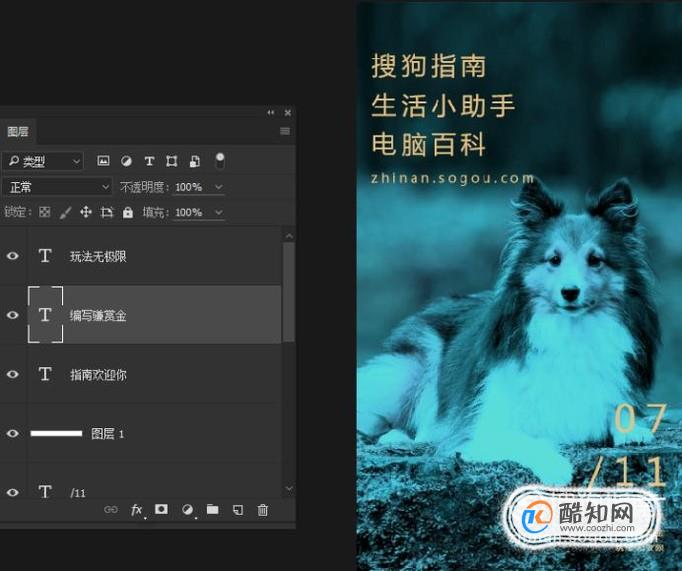This screenshot has width=682, height=571.
Task: Select the /11 layer name
Action: click(78, 493)
